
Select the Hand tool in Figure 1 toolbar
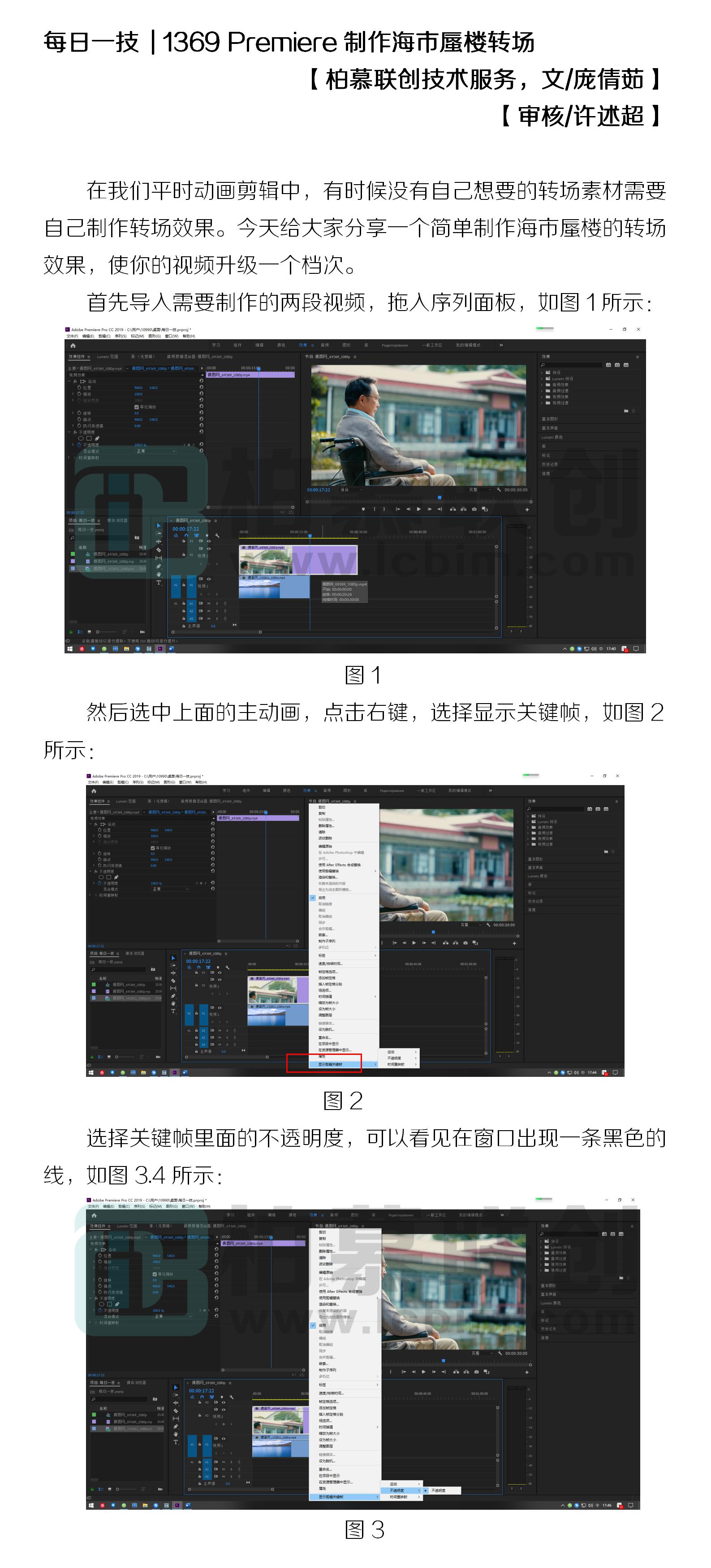(159, 575)
